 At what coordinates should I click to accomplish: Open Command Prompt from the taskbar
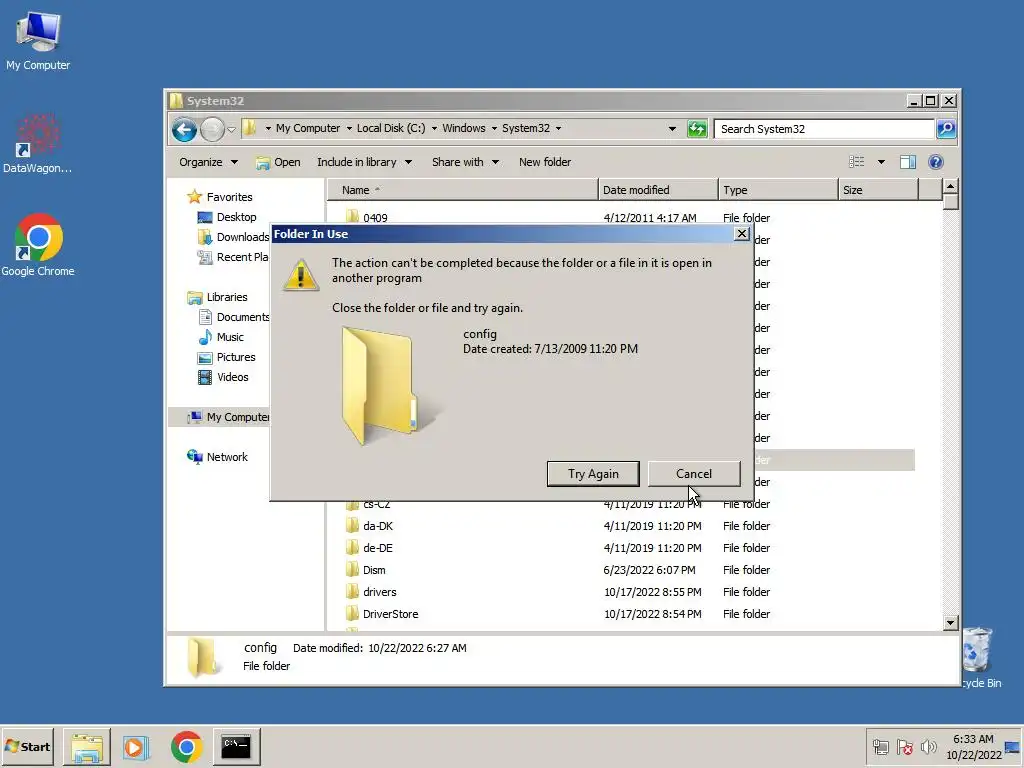(x=236, y=747)
